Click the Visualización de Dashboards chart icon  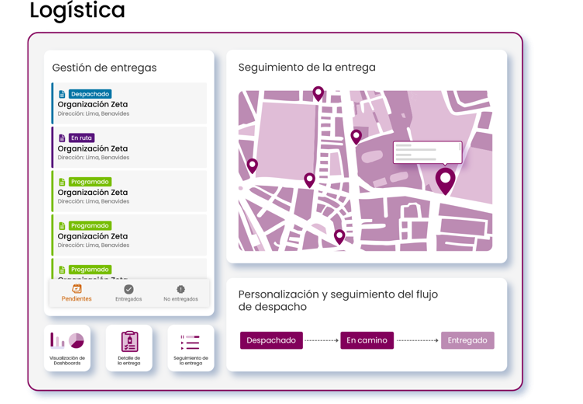tap(67, 340)
